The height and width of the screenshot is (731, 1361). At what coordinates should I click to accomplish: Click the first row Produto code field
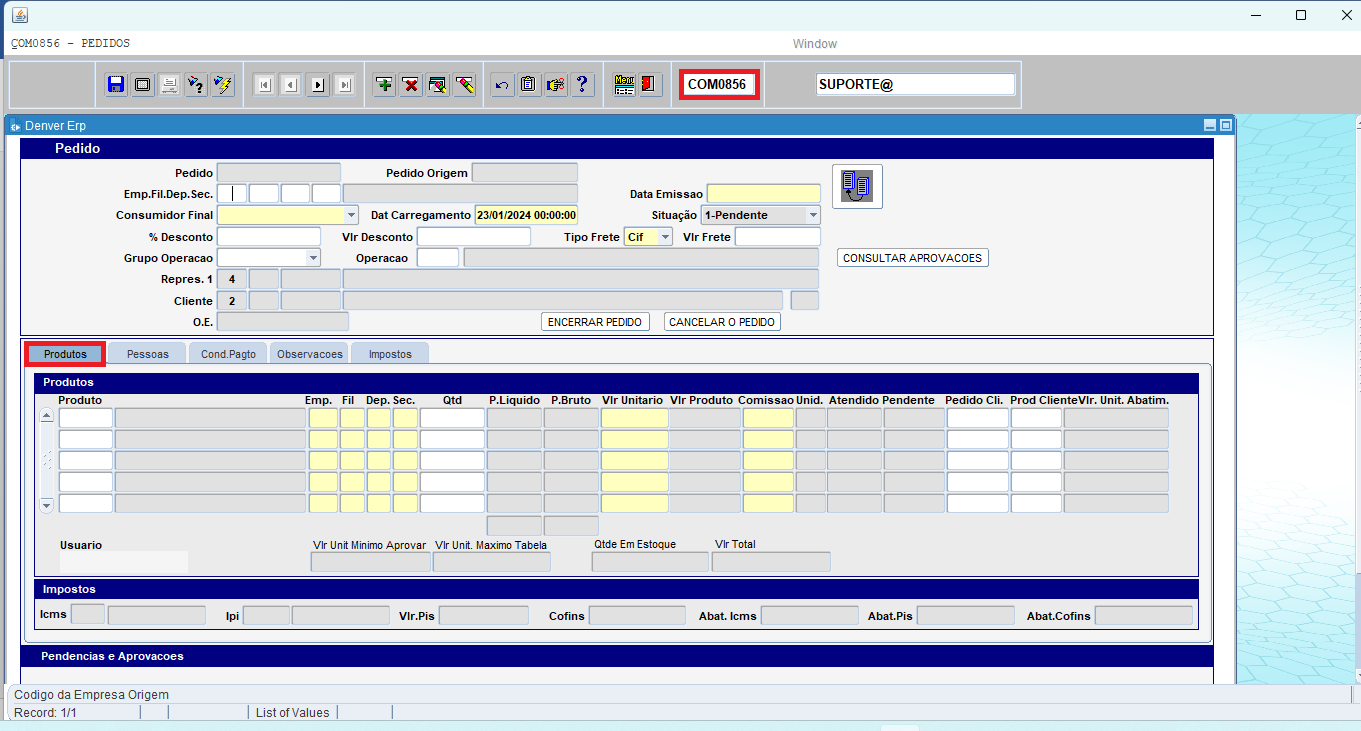point(86,418)
